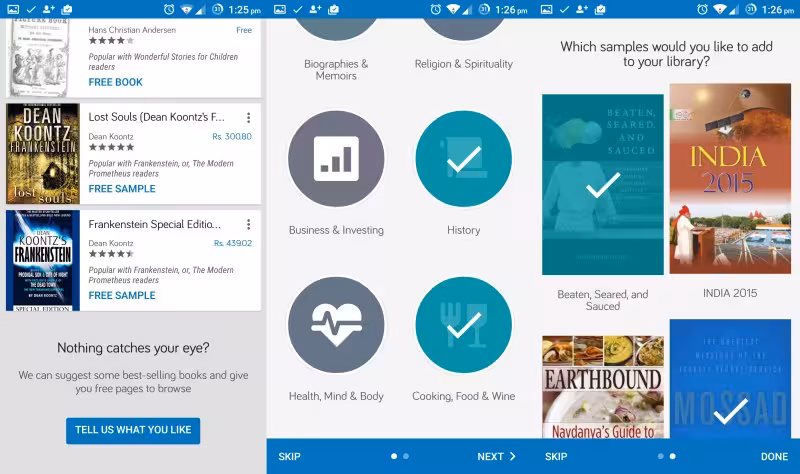Image resolution: width=800 pixels, height=474 pixels.
Task: Click Frankenstein Special Edition star rating
Action: coord(111,254)
